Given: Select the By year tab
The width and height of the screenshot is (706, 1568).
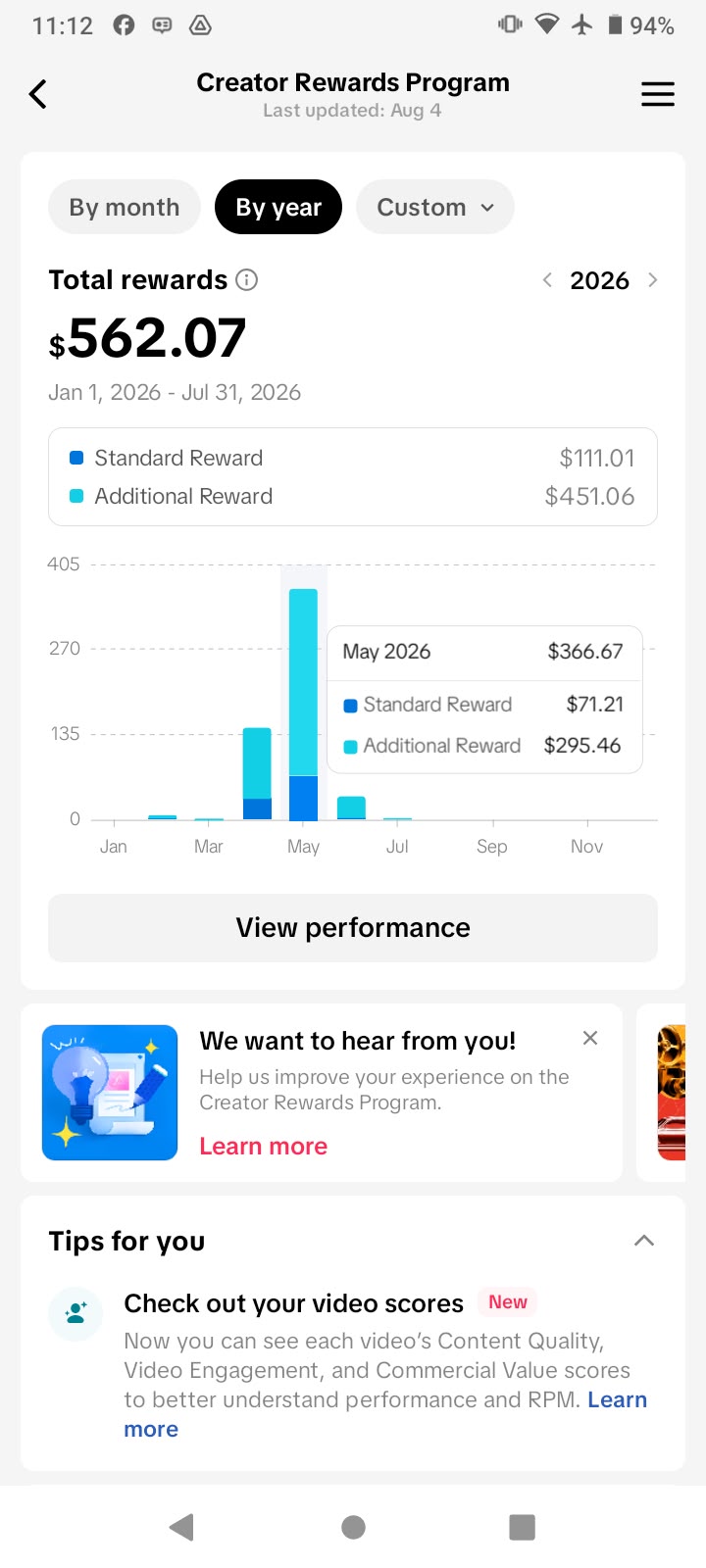Looking at the screenshot, I should (x=278, y=208).
